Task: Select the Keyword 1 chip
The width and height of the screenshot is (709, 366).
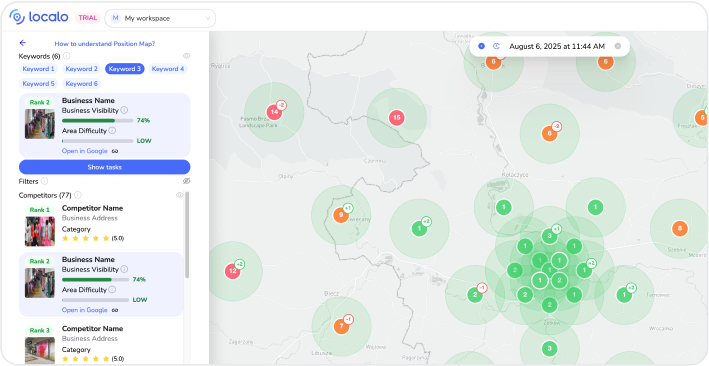Action: pyautogui.click(x=38, y=69)
